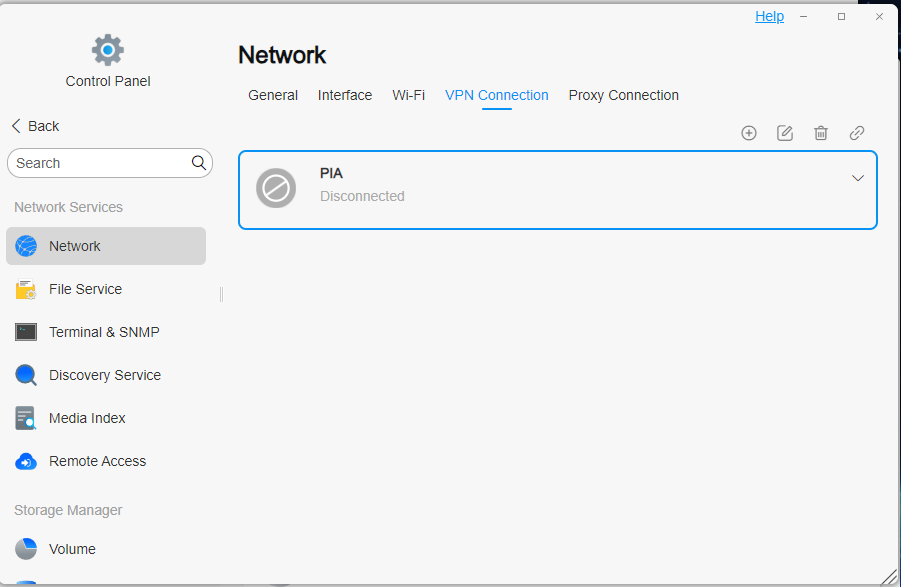Maximize the Control Panel window
901x587 pixels.
[x=841, y=17]
